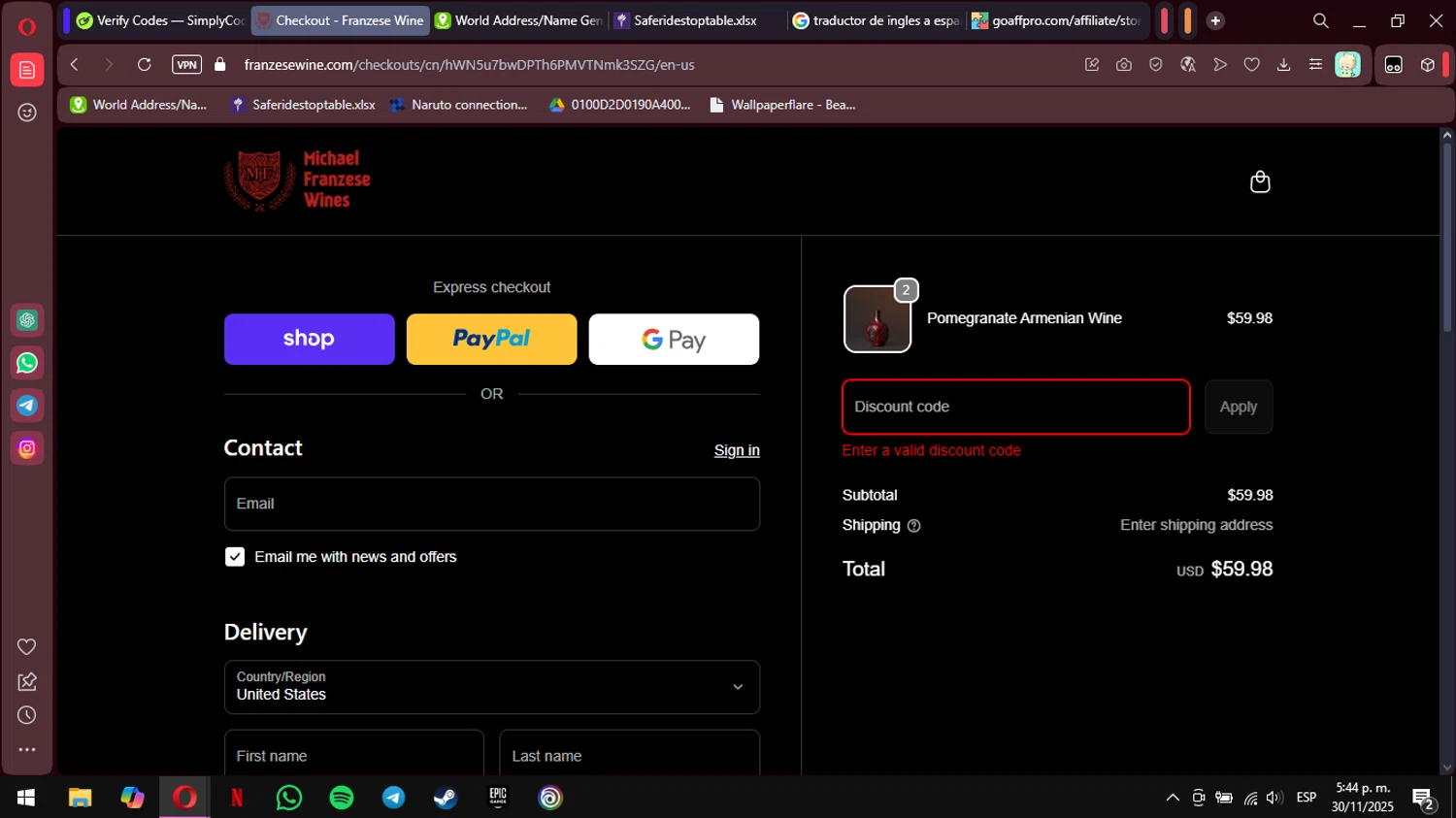Switch to World Address/Name Generator tab
1456x818 pixels.
(x=519, y=20)
